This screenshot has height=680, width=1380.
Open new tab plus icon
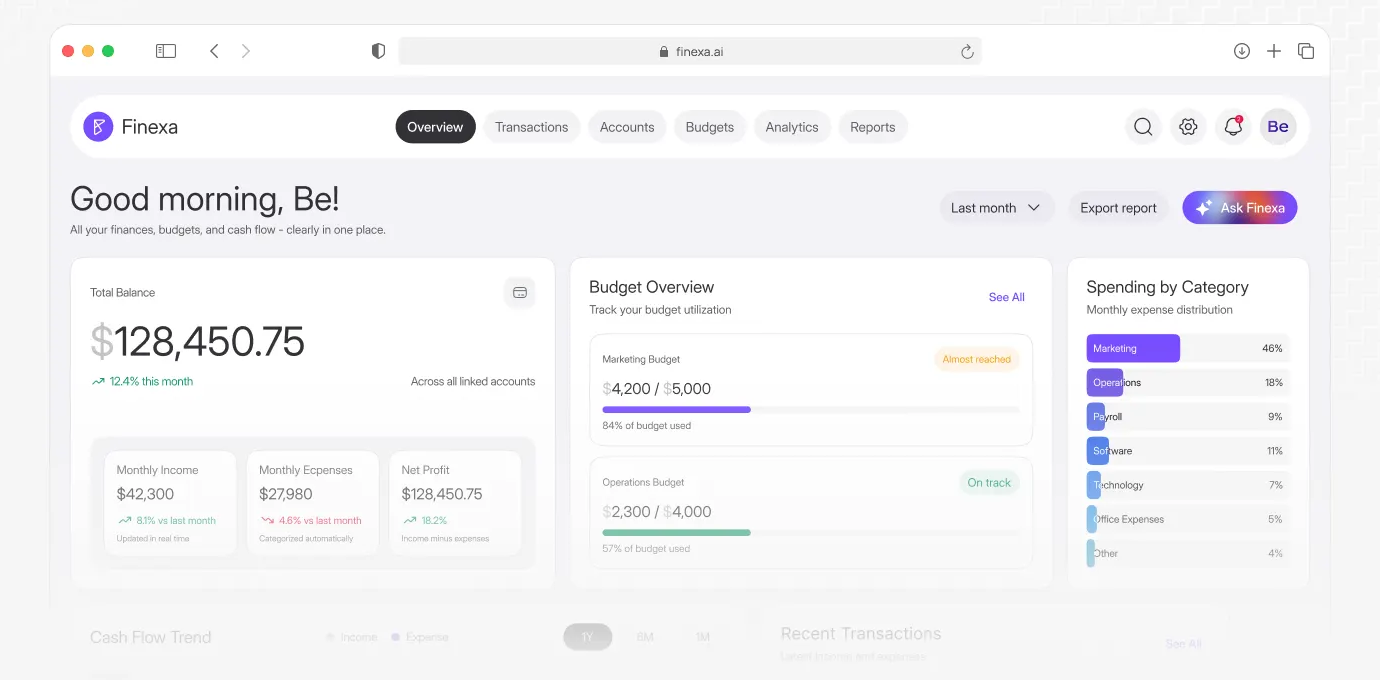click(x=1274, y=51)
